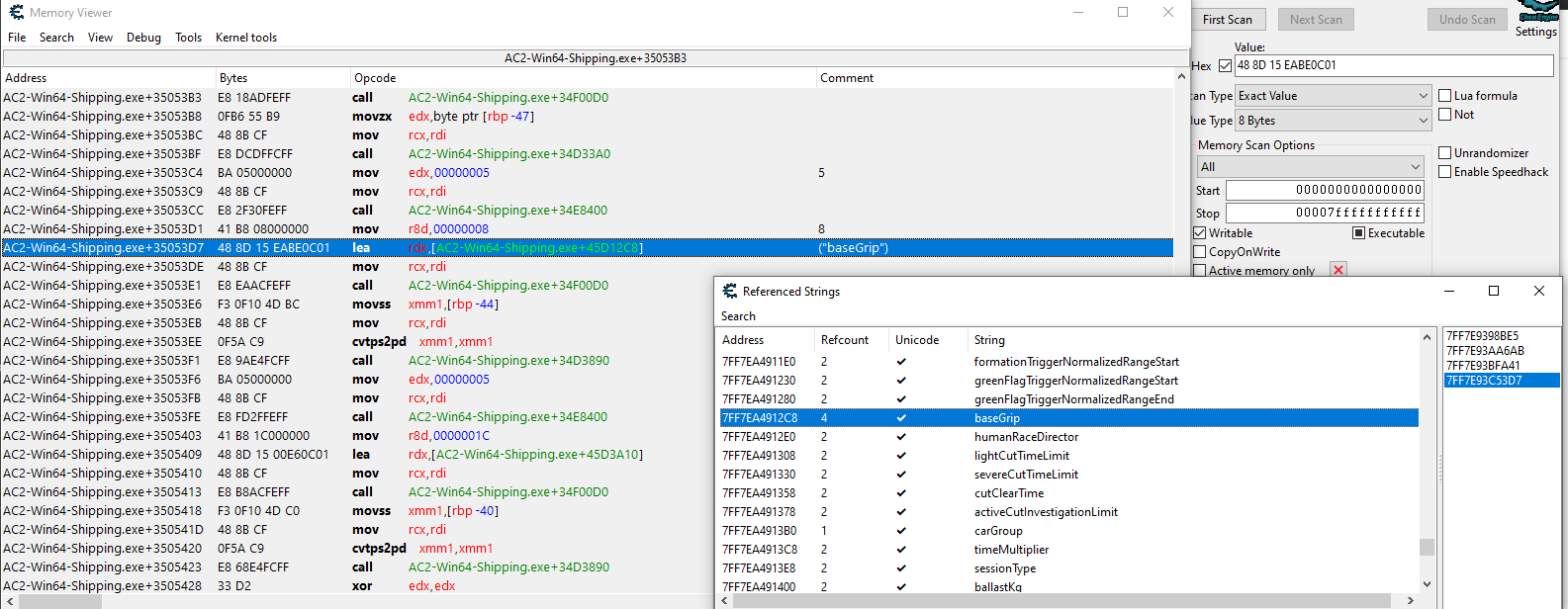Click the Referenced Strings window title icon
Viewport: 1568px width, 609px height.
[x=730, y=292]
